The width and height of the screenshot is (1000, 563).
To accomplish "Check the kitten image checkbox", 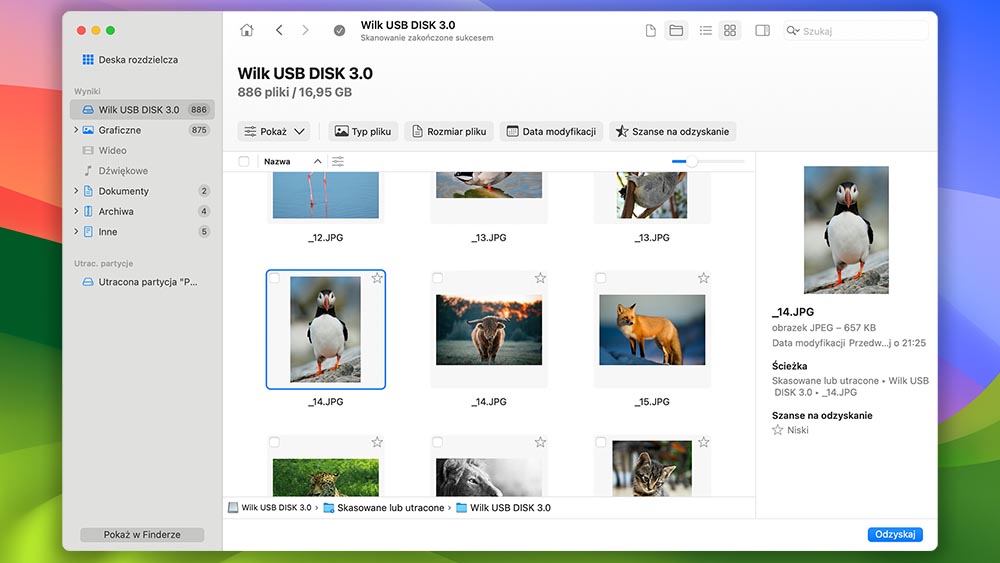I will 601,442.
